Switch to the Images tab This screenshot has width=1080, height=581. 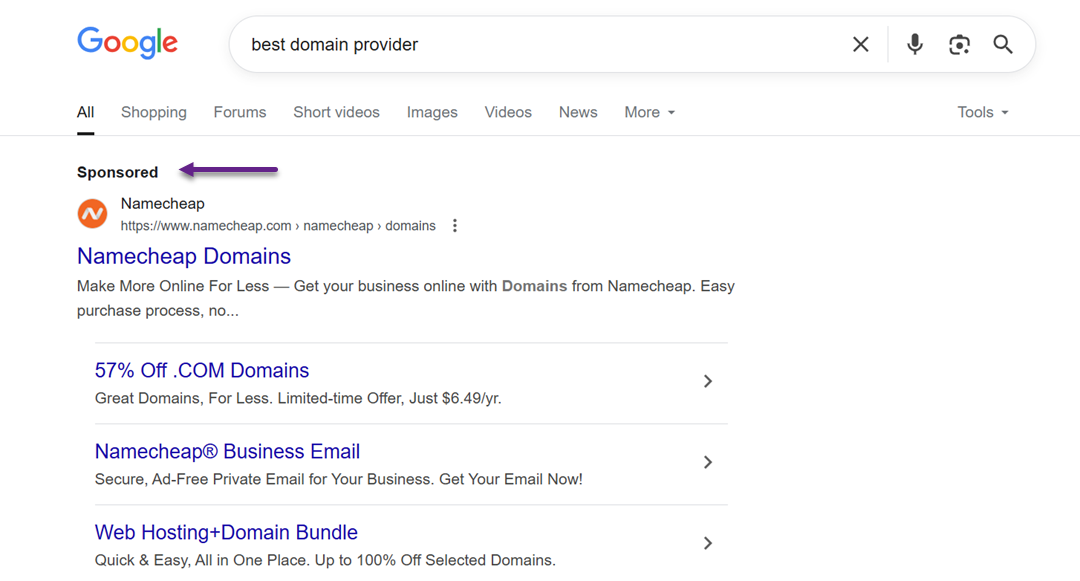432,112
